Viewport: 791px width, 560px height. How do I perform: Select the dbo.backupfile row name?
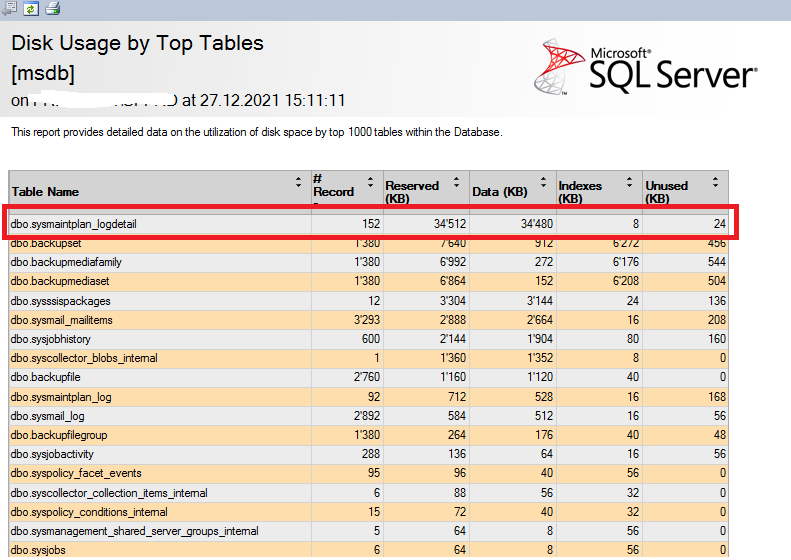45,377
